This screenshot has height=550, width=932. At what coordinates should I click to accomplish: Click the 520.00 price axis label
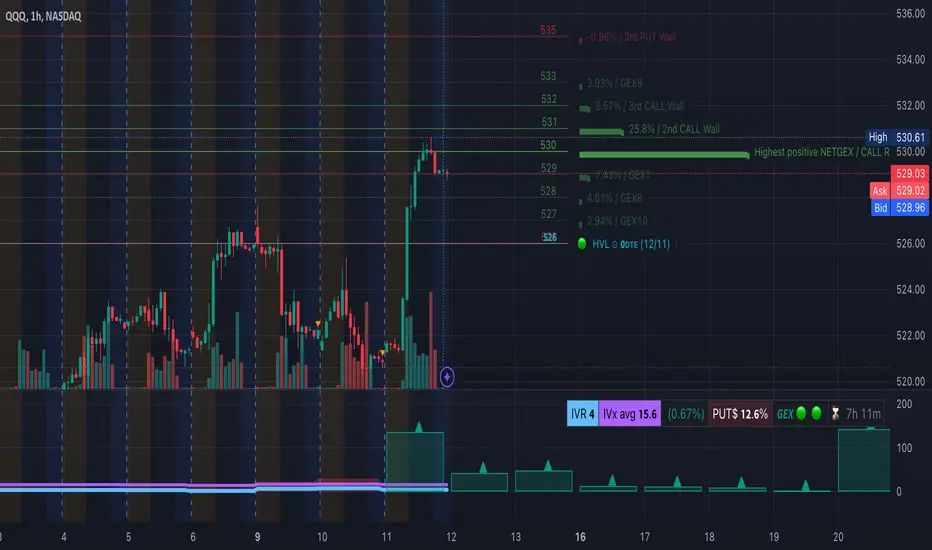click(911, 381)
